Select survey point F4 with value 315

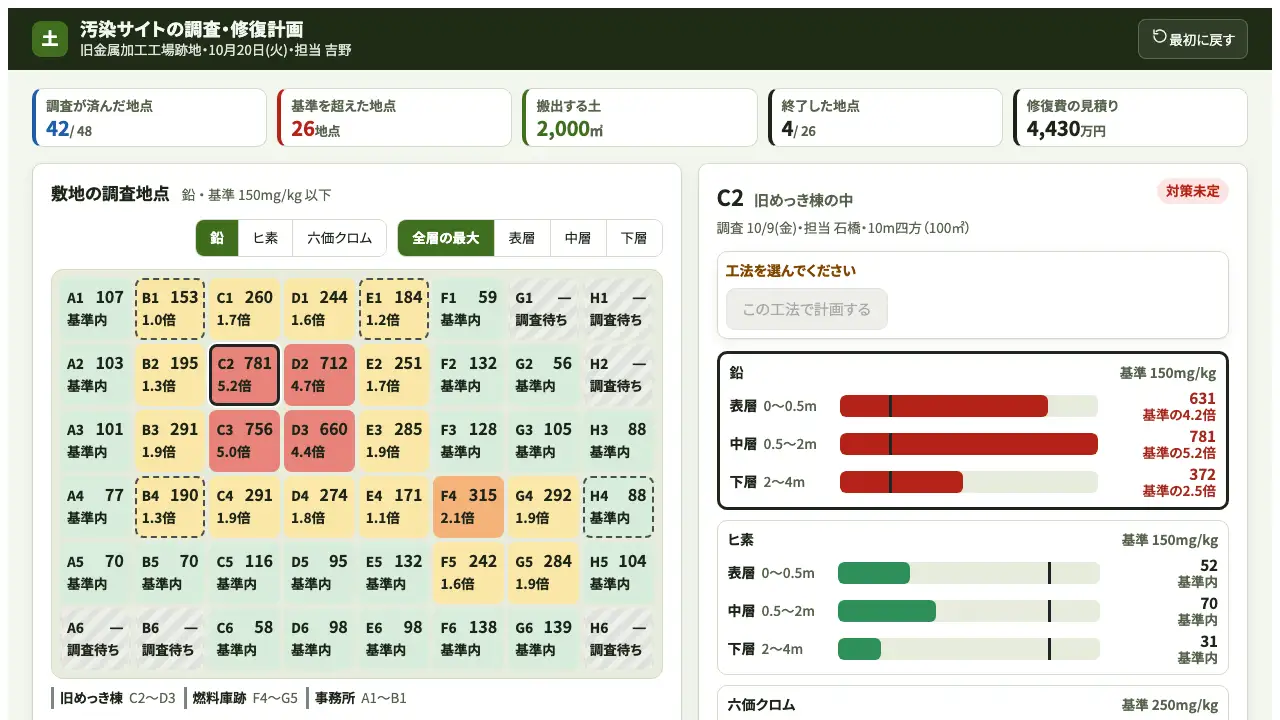tap(469, 507)
